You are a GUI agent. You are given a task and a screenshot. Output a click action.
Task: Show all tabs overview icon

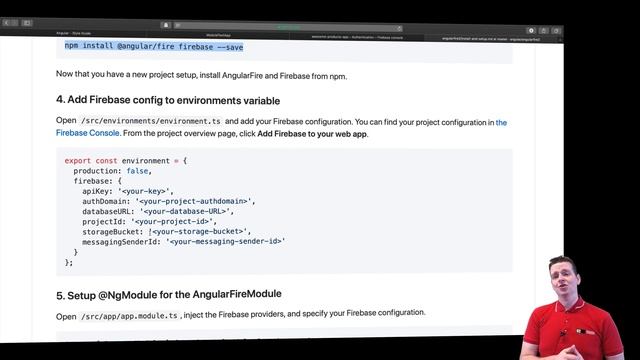click(x=556, y=31)
